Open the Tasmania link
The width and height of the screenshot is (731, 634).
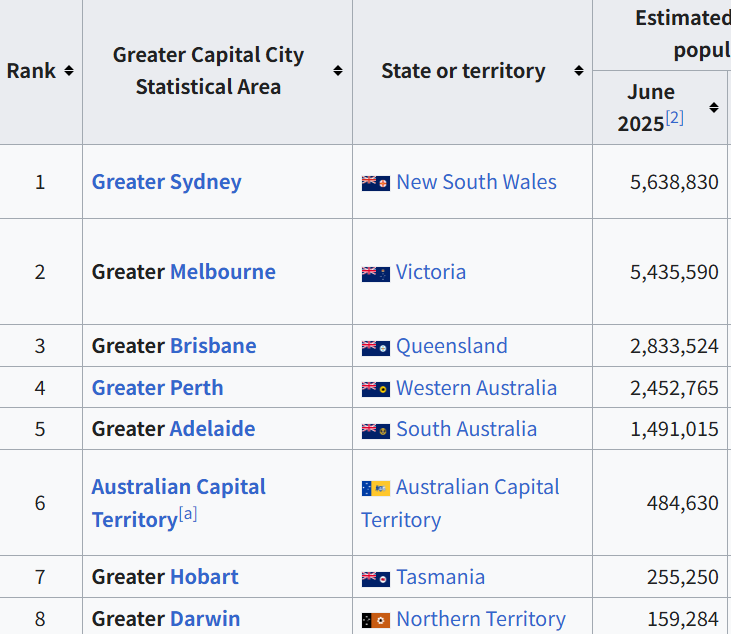point(441,577)
